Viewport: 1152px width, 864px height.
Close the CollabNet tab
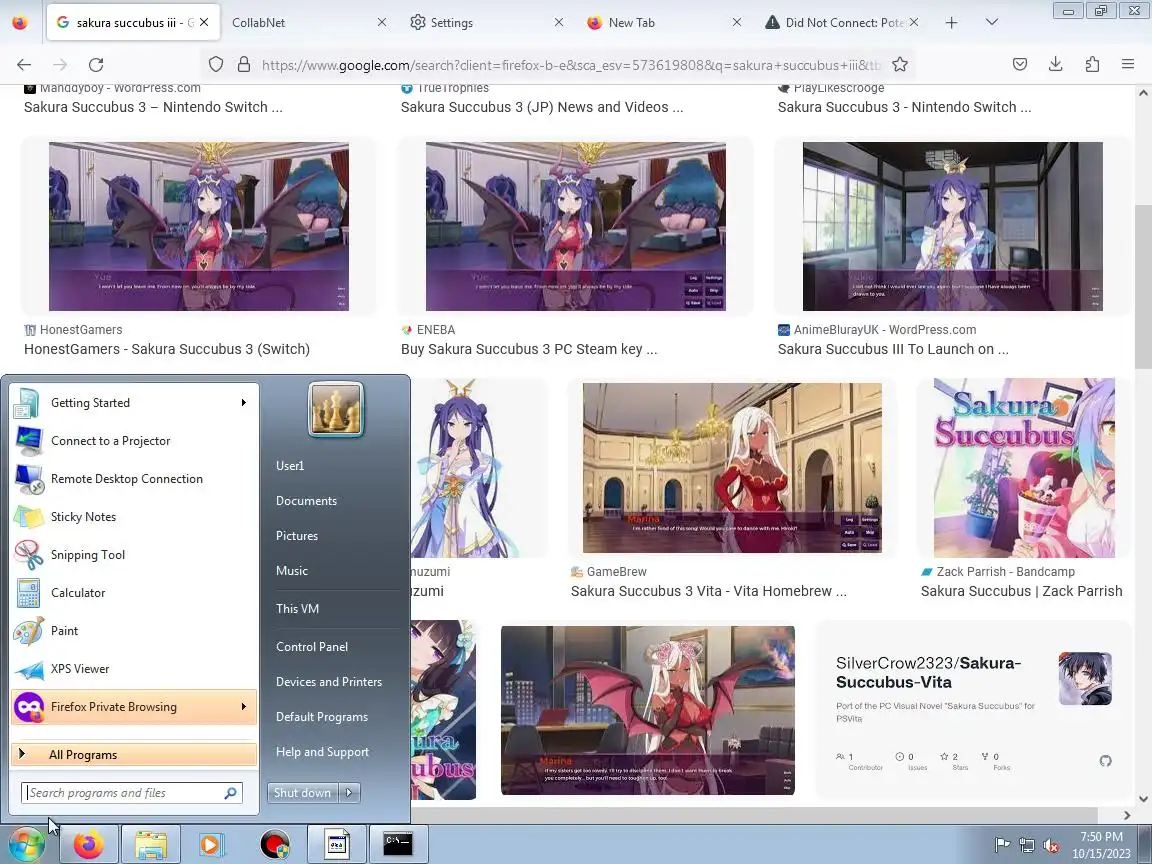click(x=382, y=23)
